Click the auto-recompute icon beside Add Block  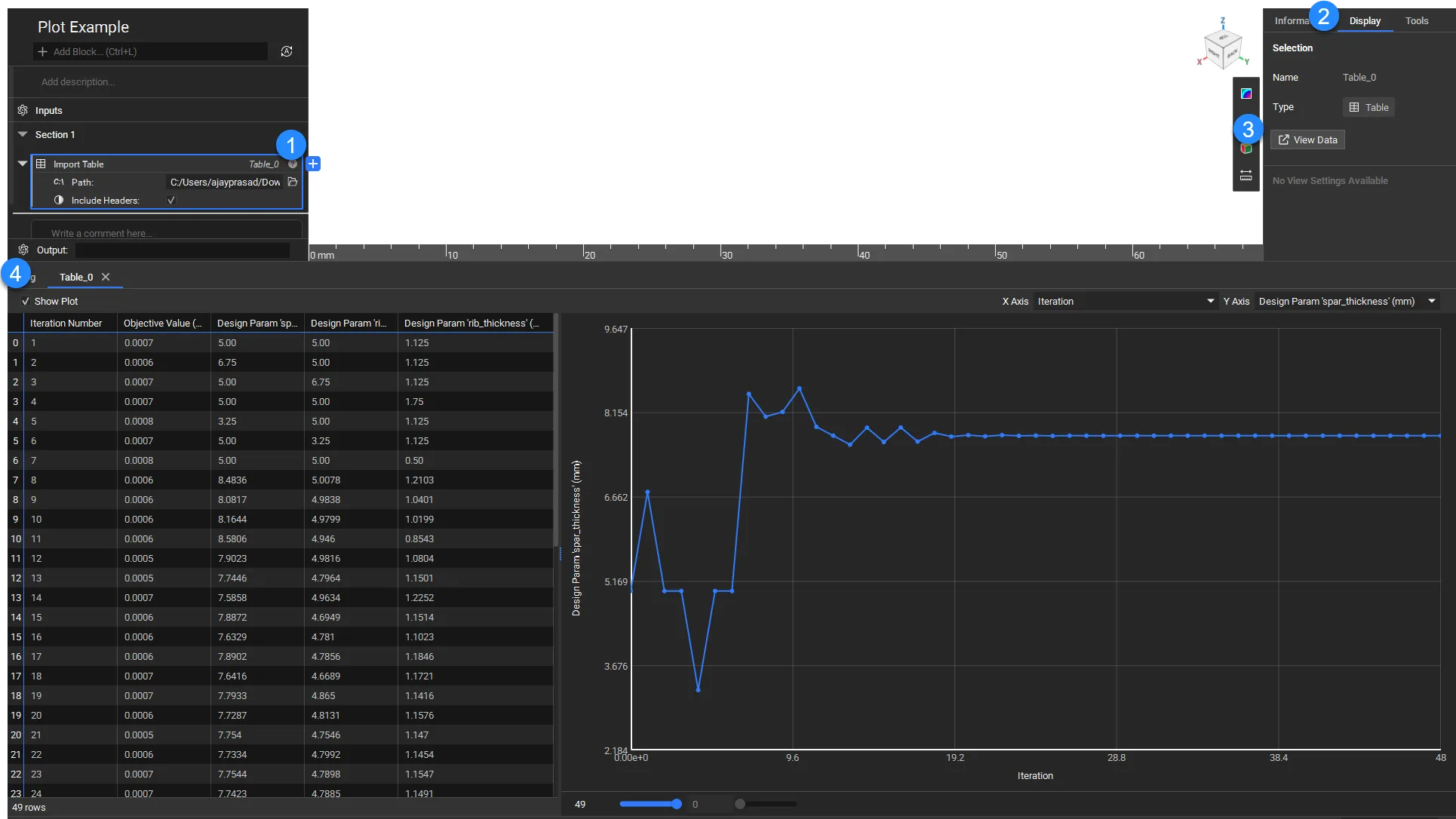(287, 51)
